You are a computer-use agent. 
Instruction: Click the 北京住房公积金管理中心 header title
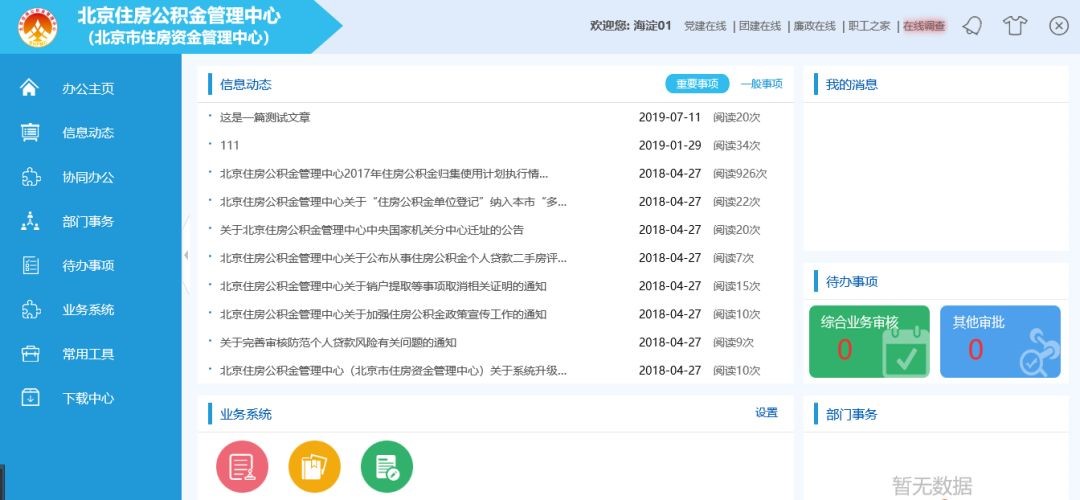point(179,15)
